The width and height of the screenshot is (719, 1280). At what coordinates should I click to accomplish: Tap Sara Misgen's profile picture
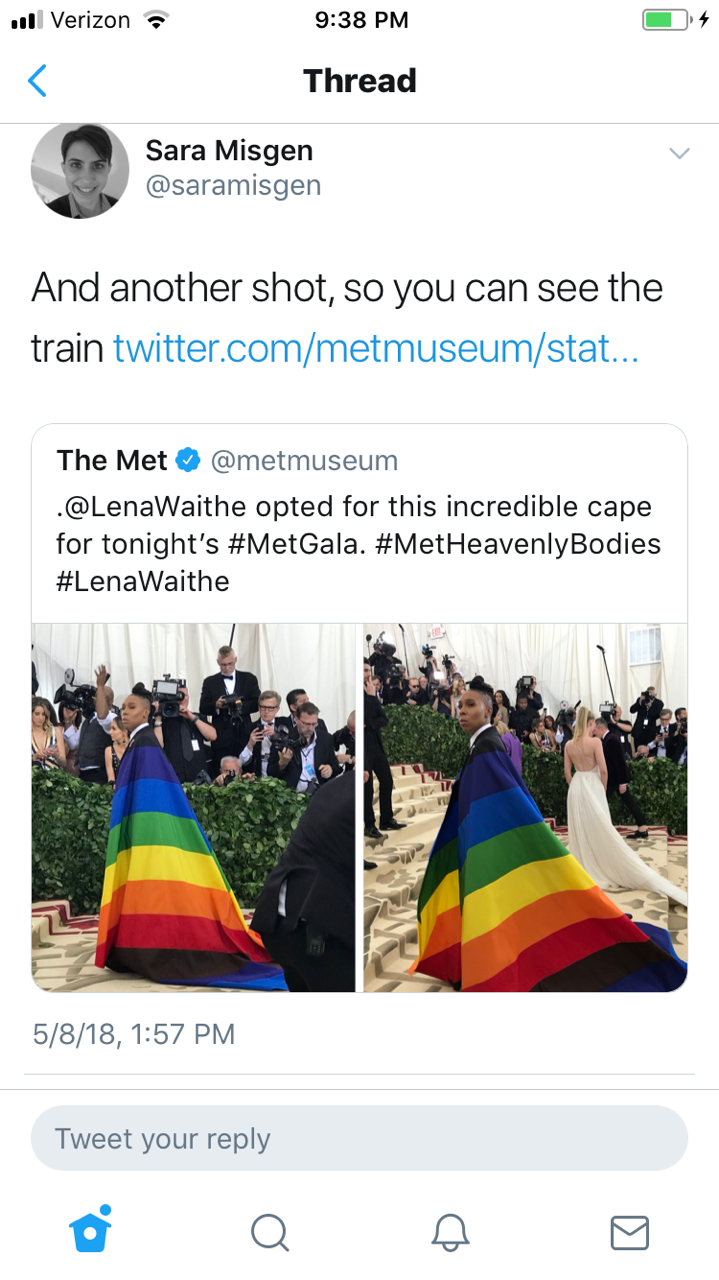pyautogui.click(x=80, y=170)
